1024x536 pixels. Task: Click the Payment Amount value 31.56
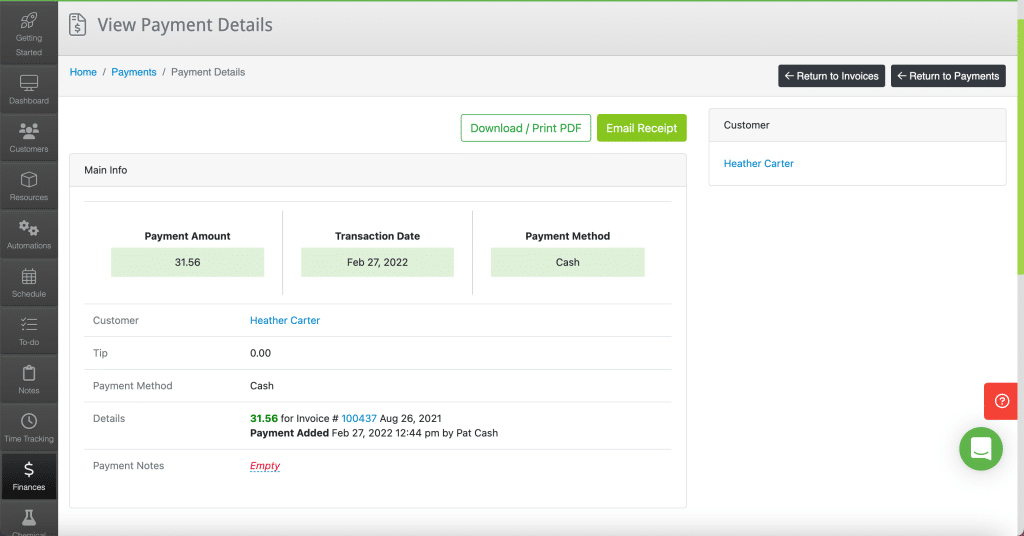[x=187, y=262]
